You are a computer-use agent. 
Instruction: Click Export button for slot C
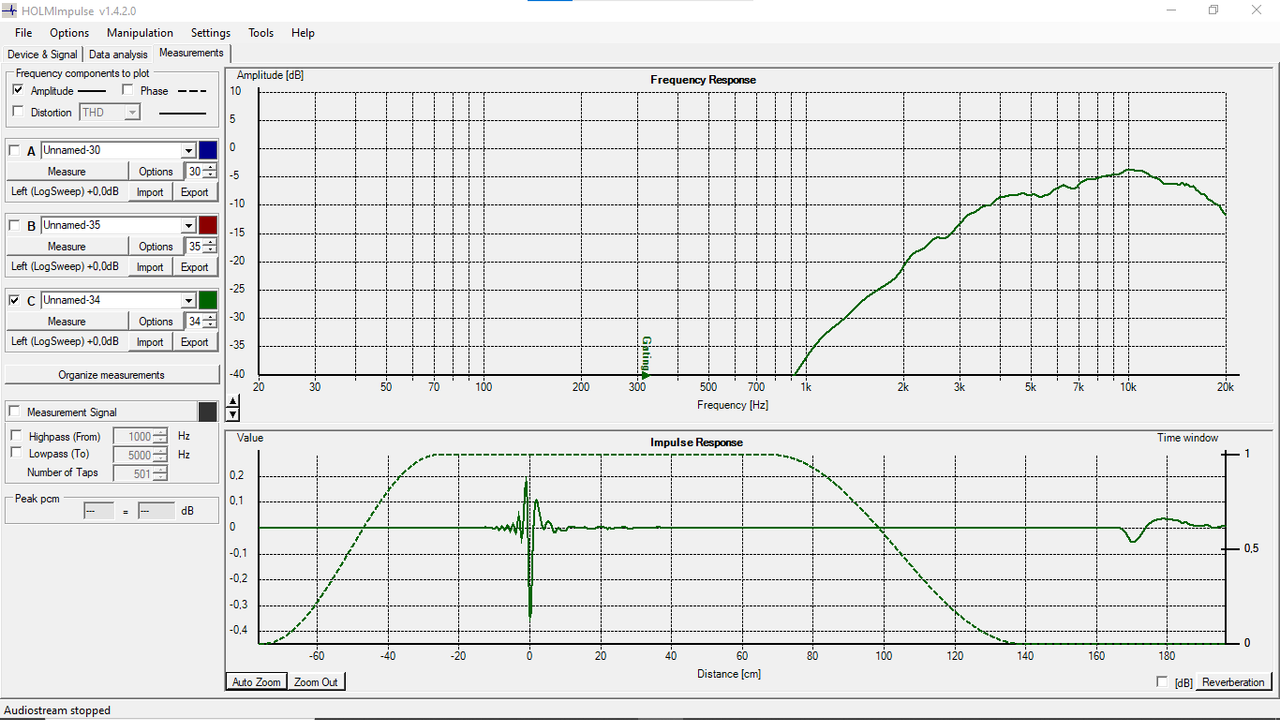[195, 342]
